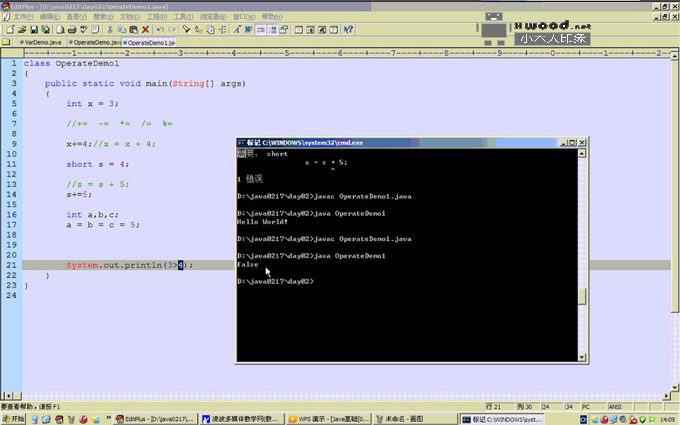Click the cmd.exe taskbar button
The image size is (680, 425).
502,419
